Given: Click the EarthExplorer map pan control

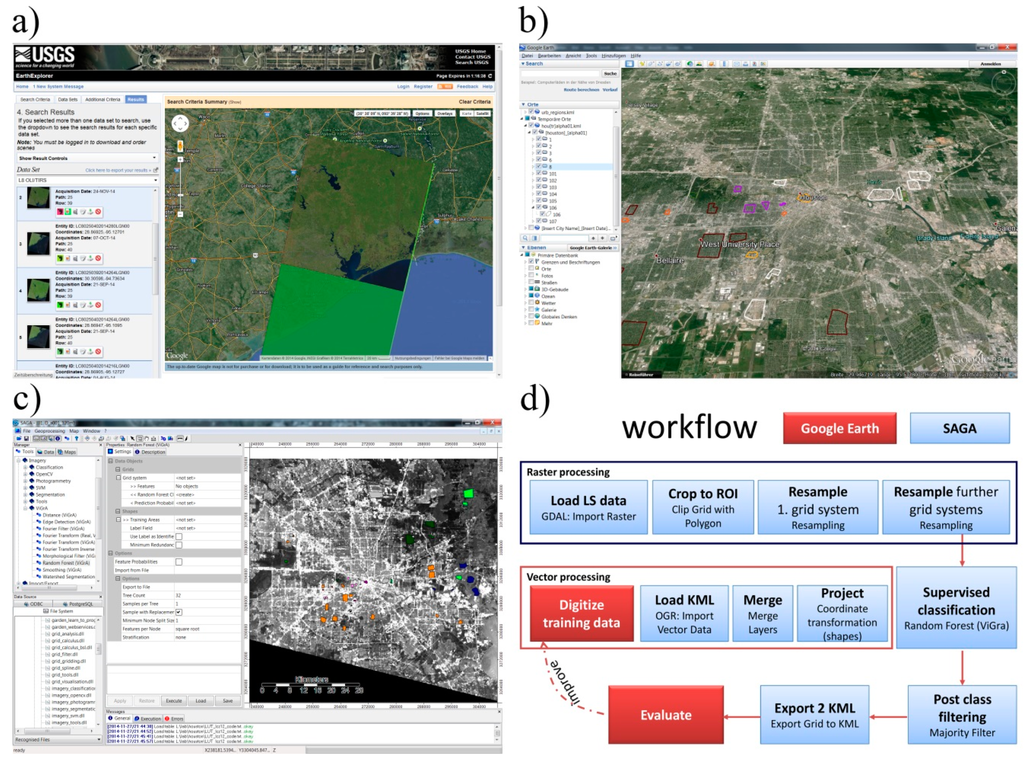Looking at the screenshot, I should pyautogui.click(x=180, y=124).
